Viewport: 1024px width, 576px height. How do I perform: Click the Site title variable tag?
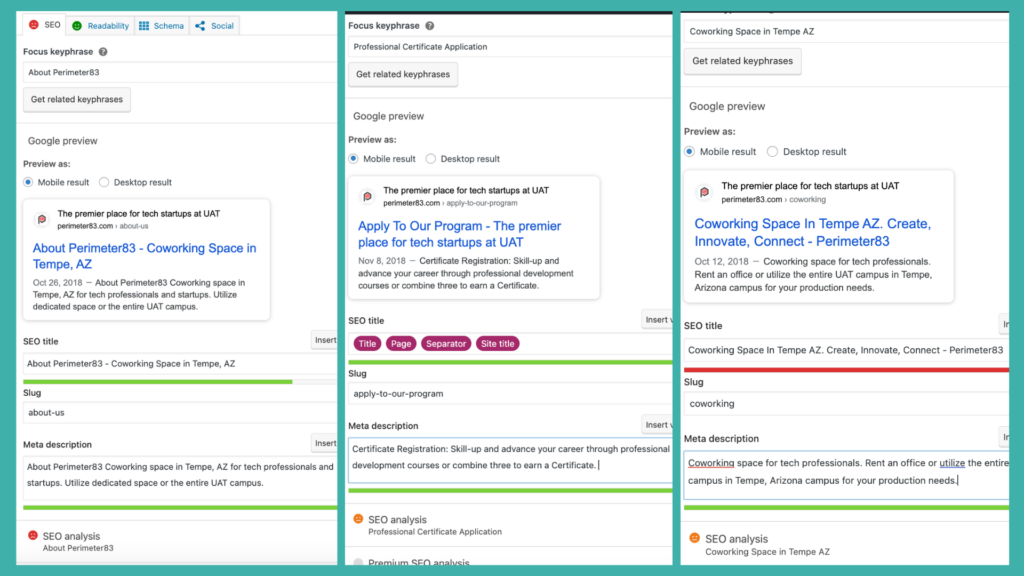pyautogui.click(x=497, y=344)
